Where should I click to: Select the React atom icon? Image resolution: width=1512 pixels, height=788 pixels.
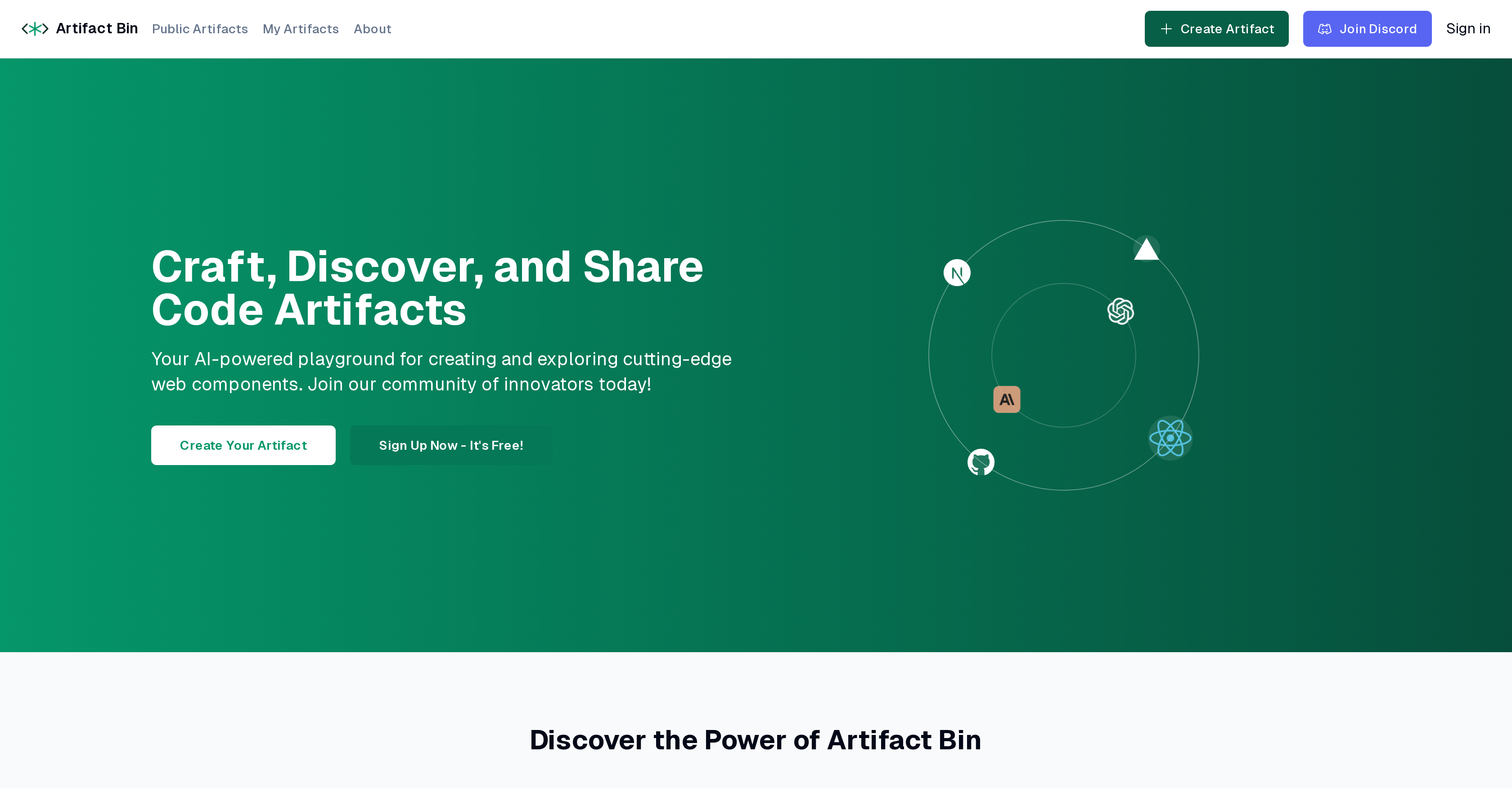(1170, 438)
